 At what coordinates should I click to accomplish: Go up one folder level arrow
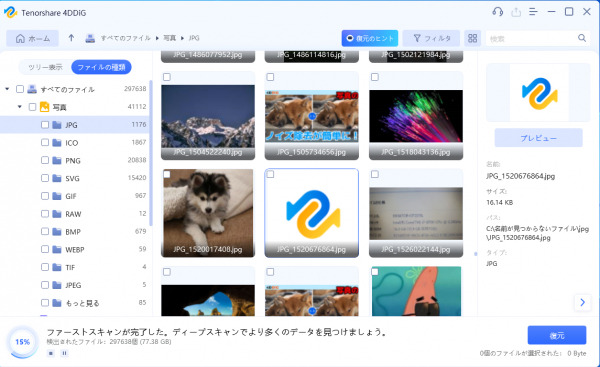click(71, 38)
